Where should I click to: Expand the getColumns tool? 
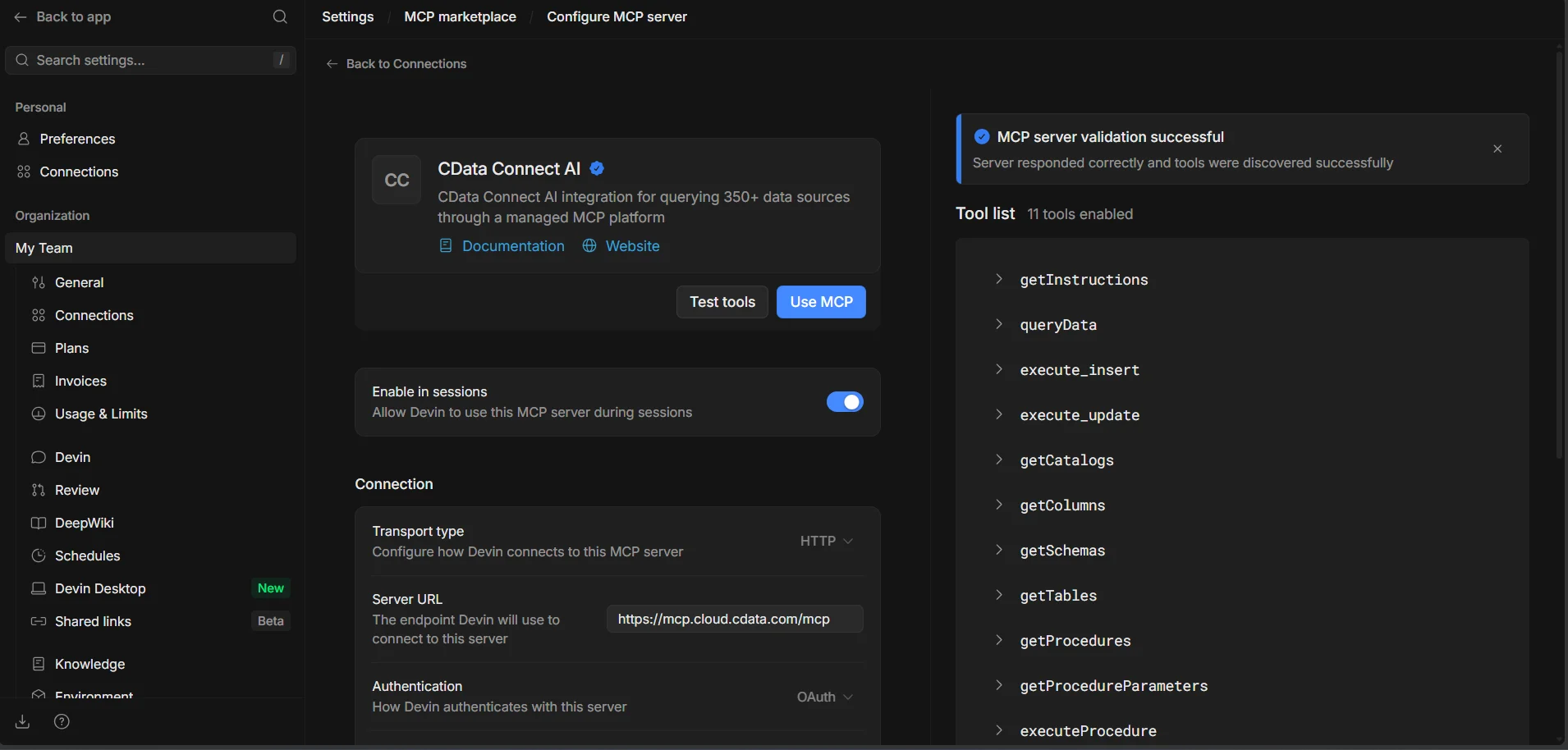[x=999, y=505]
